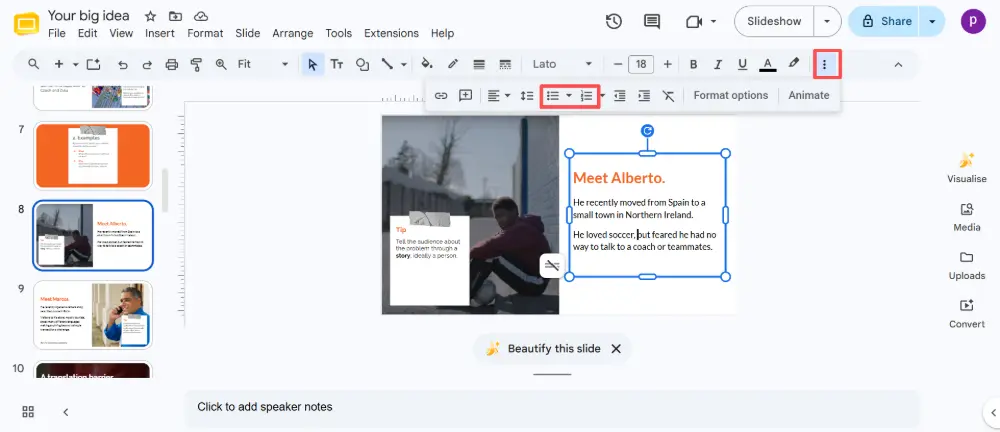Open the Highlight colour marker icon
This screenshot has width=1000, height=432.
pos(793,64)
